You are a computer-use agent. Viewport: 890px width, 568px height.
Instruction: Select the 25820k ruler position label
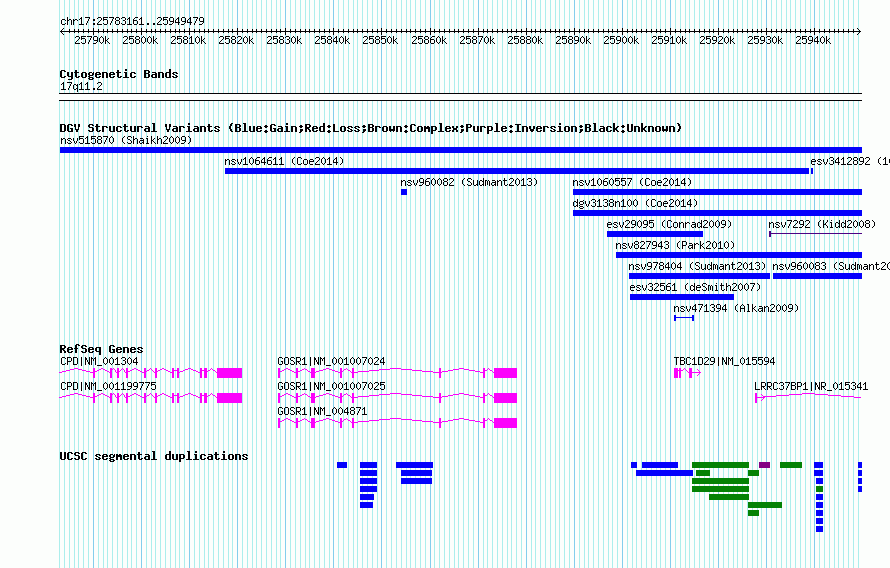pos(236,40)
